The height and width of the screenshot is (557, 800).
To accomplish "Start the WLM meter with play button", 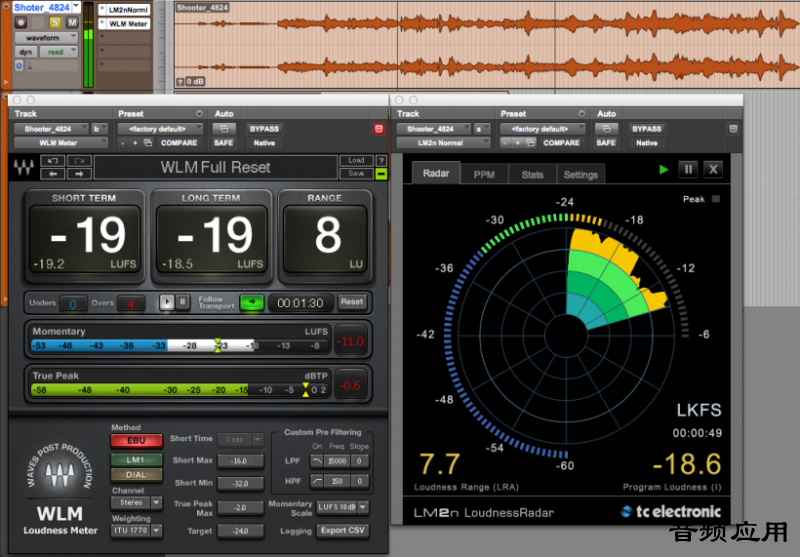I will coord(167,302).
